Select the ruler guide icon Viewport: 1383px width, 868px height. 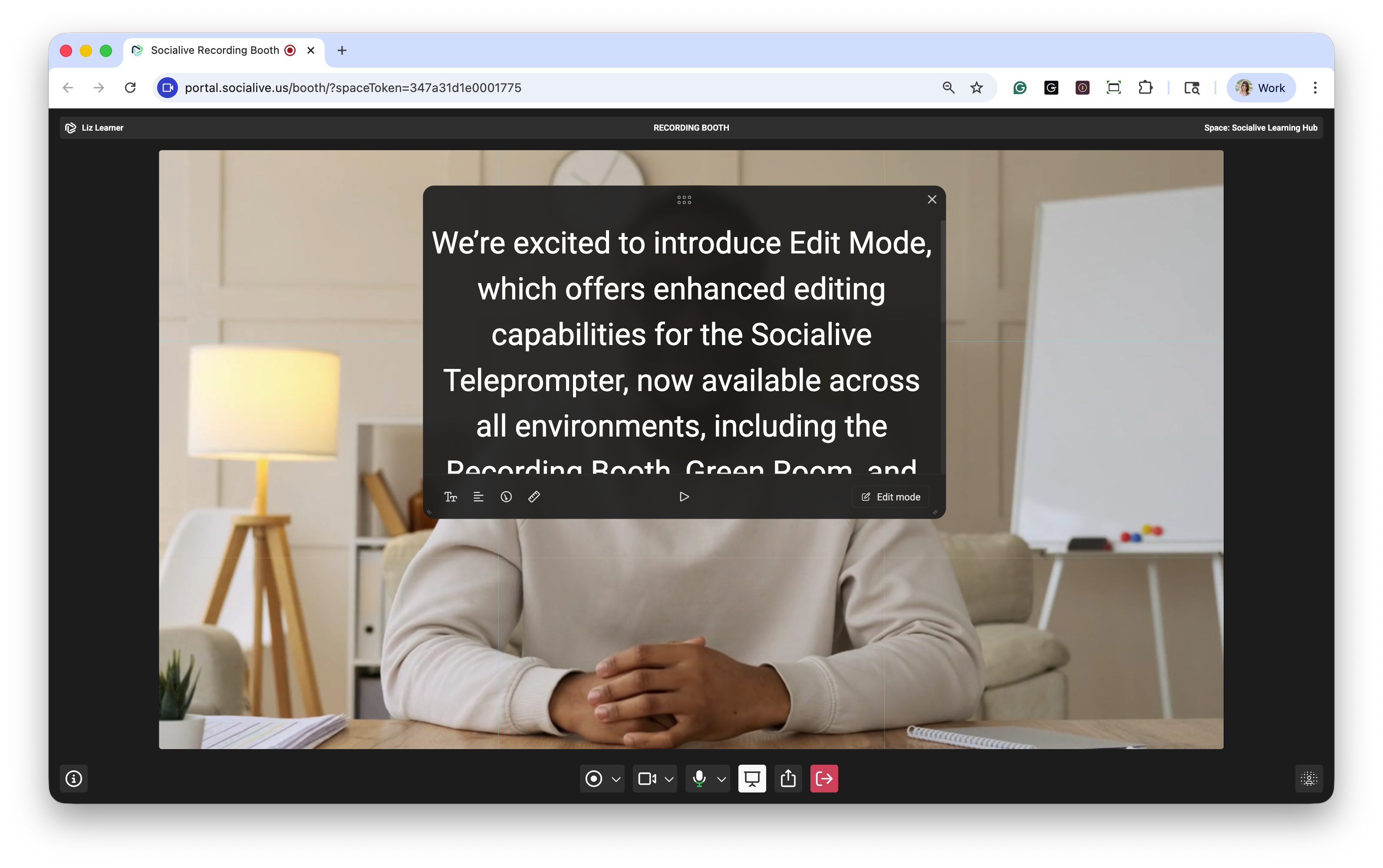(x=534, y=496)
